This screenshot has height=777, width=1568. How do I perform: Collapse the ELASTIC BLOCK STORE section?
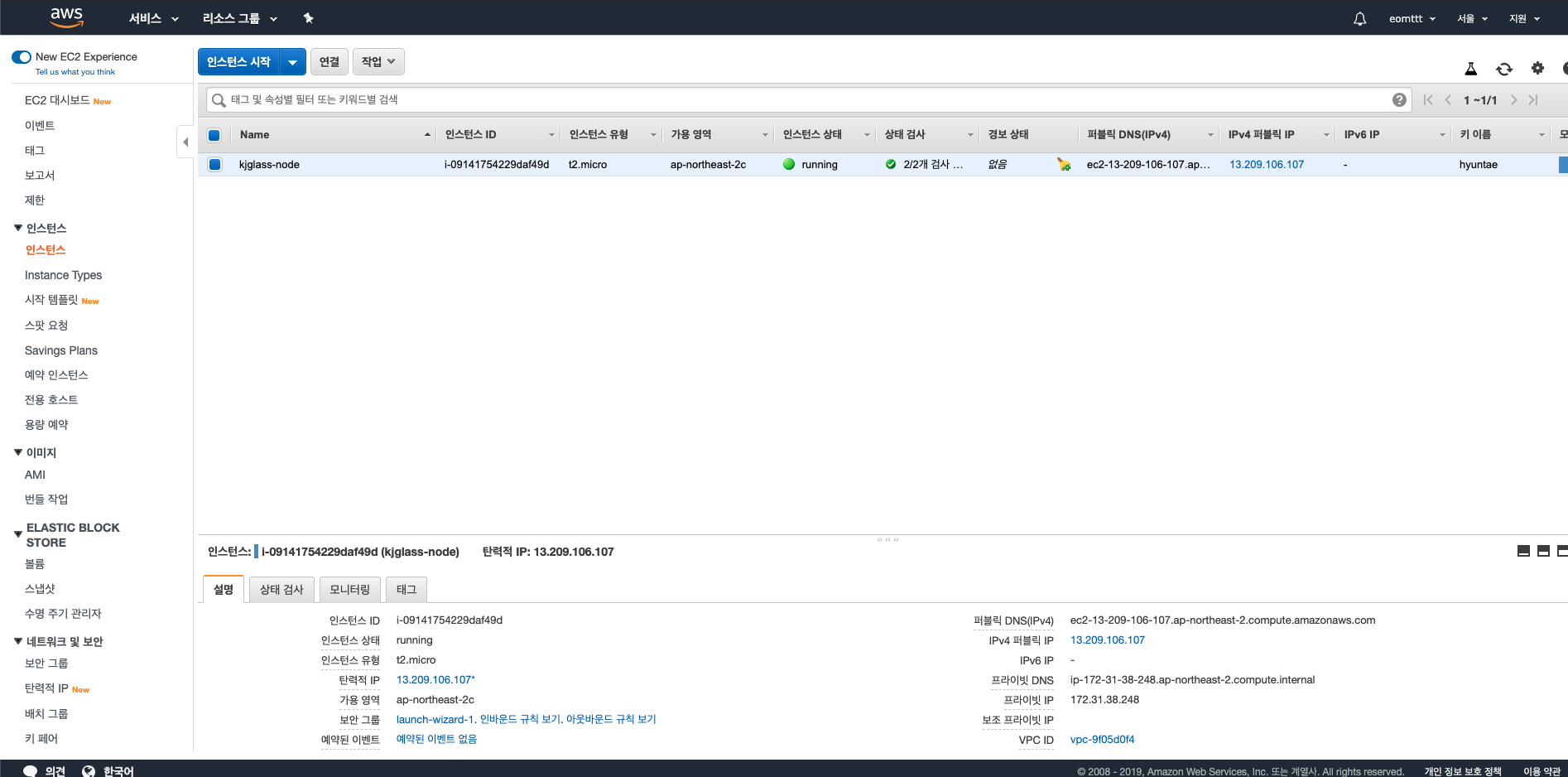click(x=18, y=534)
